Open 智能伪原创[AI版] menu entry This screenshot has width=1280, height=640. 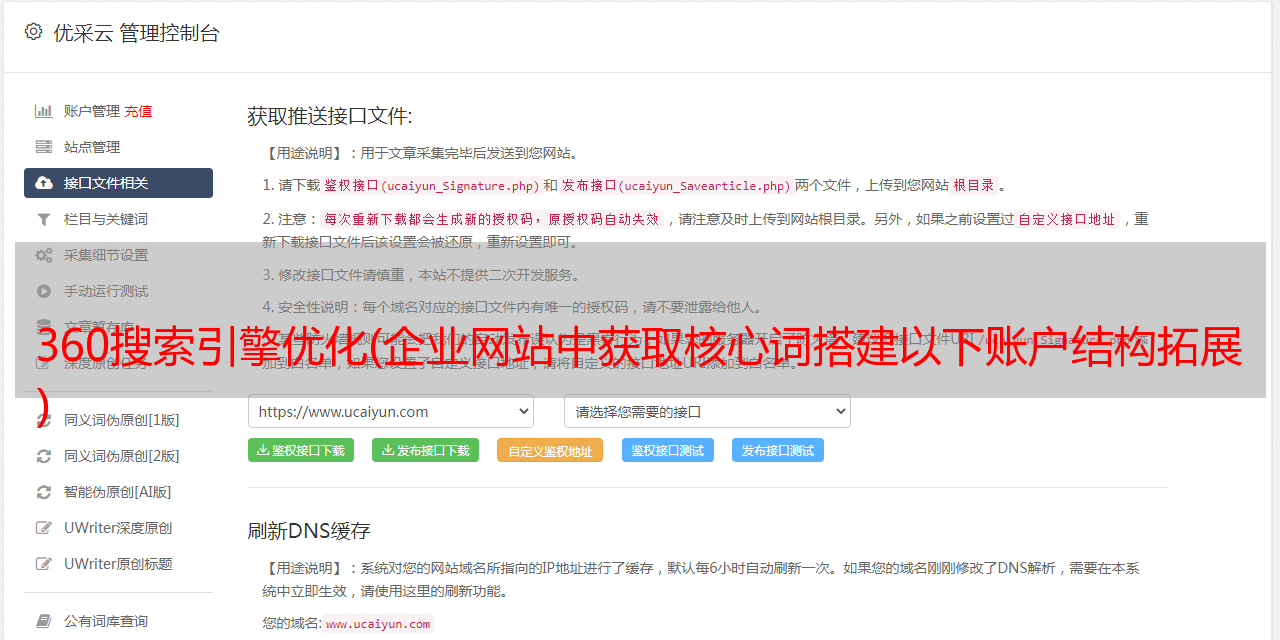pyautogui.click(x=118, y=492)
